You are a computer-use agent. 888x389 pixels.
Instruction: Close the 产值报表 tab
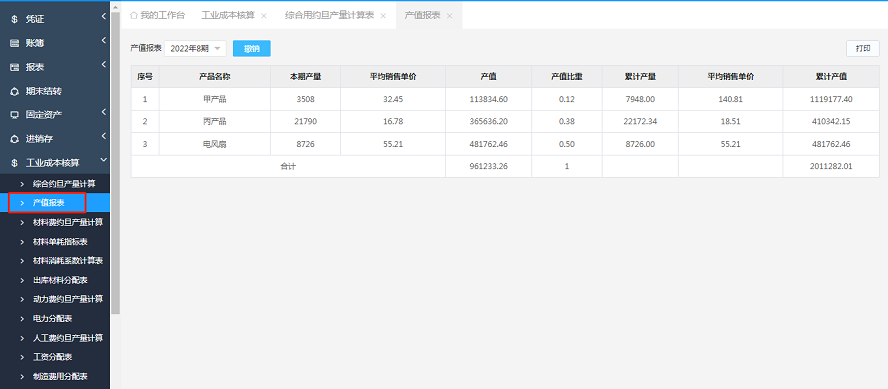tap(449, 16)
